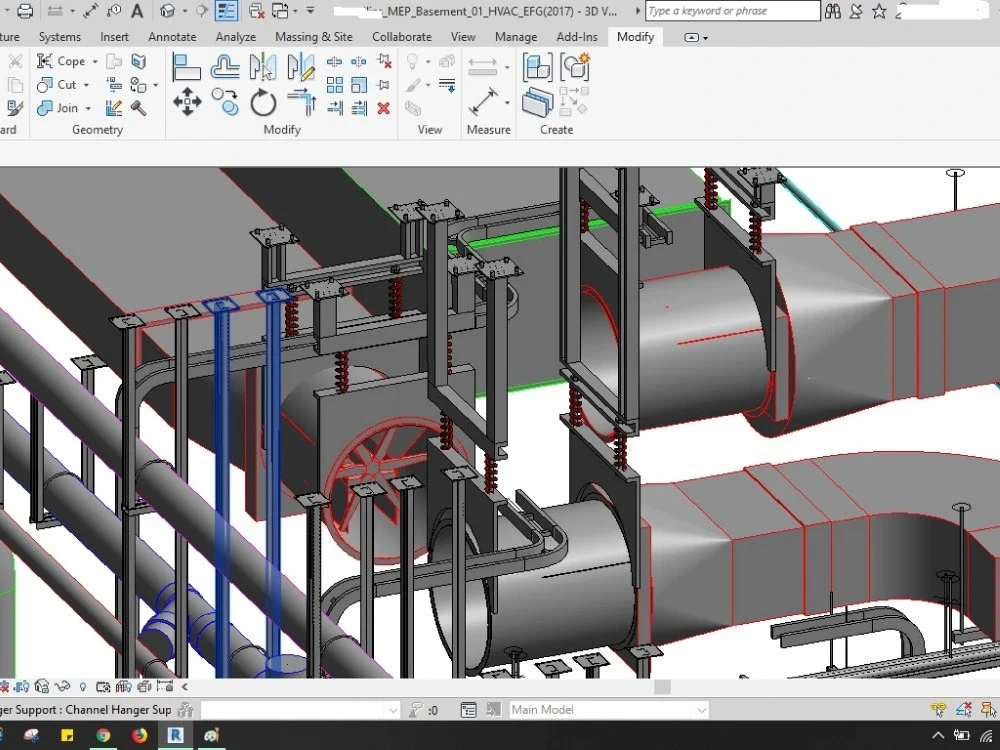The image size is (1000, 750).
Task: Expand the Cope dropdown arrow
Action: (95, 62)
